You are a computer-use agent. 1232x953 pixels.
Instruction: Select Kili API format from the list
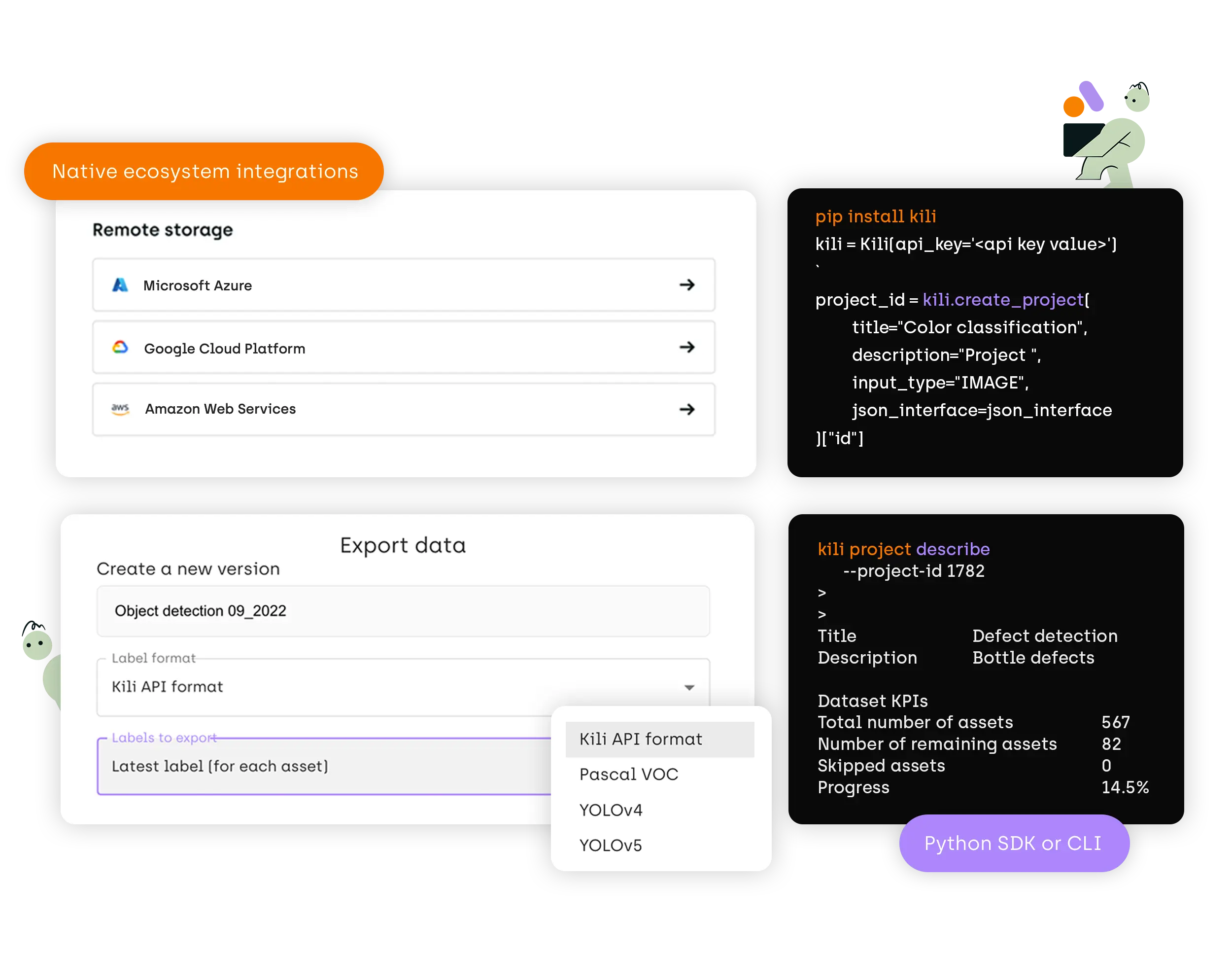pos(641,739)
